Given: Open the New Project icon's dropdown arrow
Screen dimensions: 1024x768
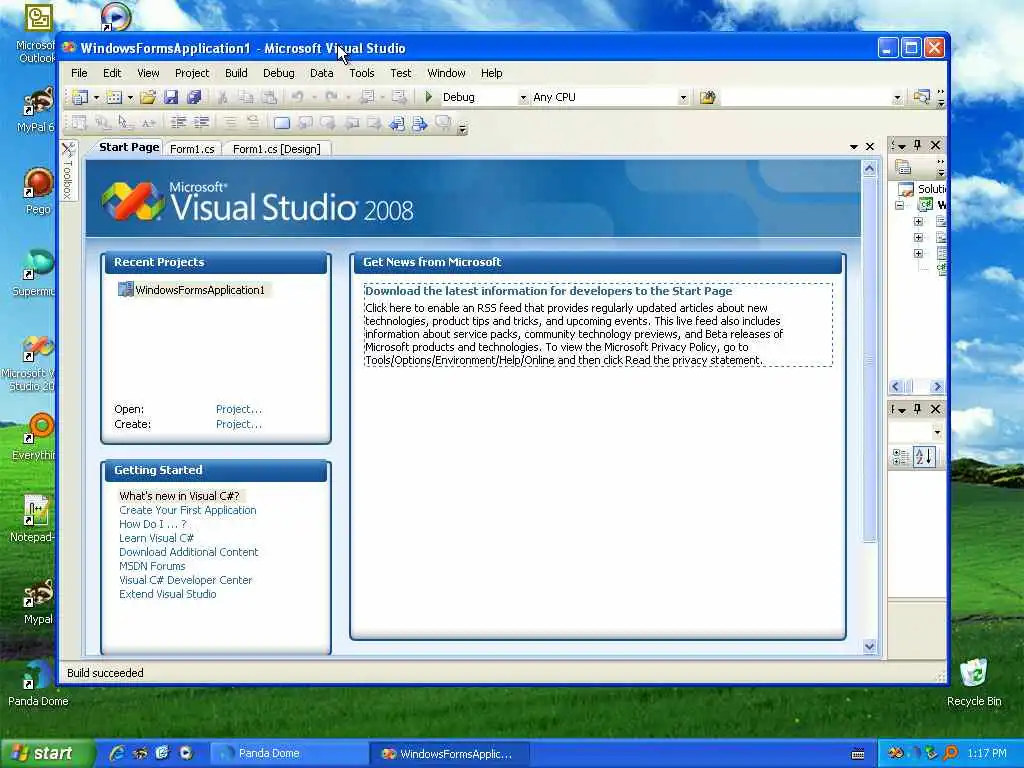Looking at the screenshot, I should [x=96, y=97].
